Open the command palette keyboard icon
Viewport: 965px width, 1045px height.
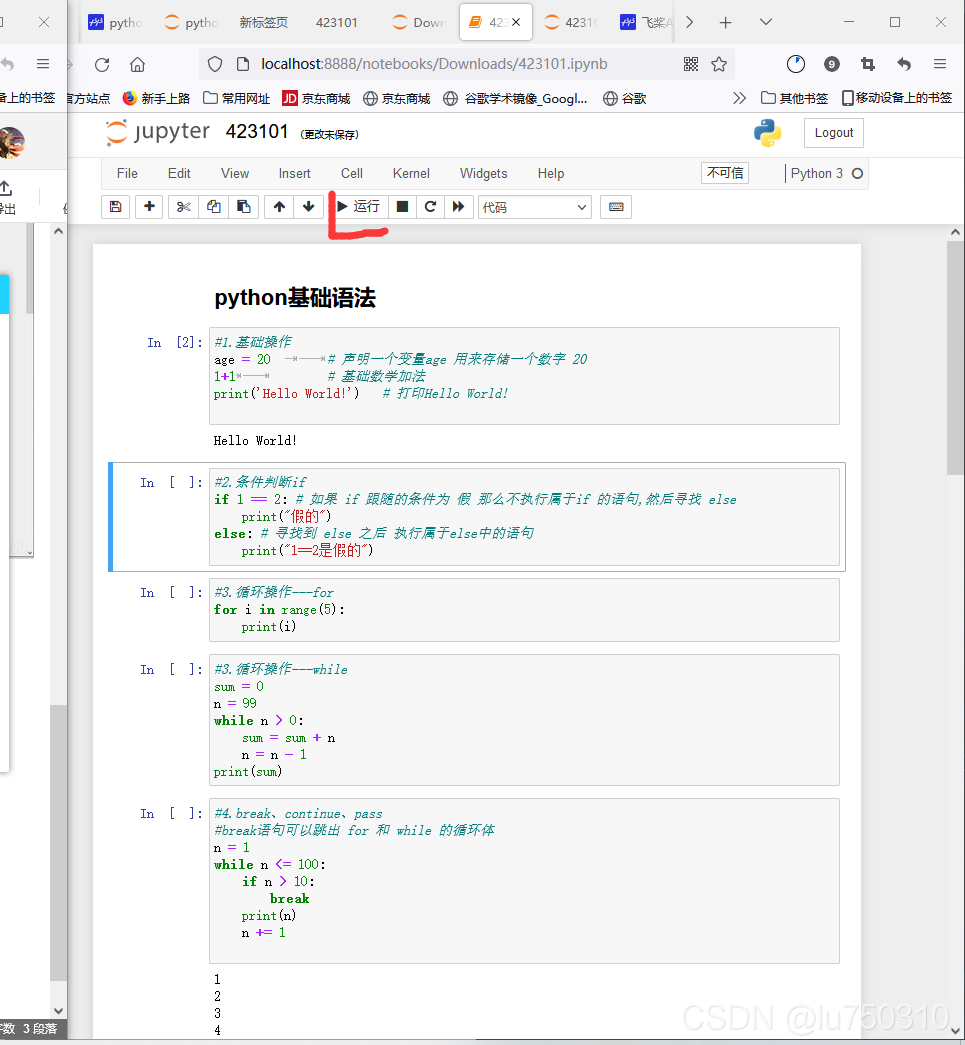pos(616,207)
